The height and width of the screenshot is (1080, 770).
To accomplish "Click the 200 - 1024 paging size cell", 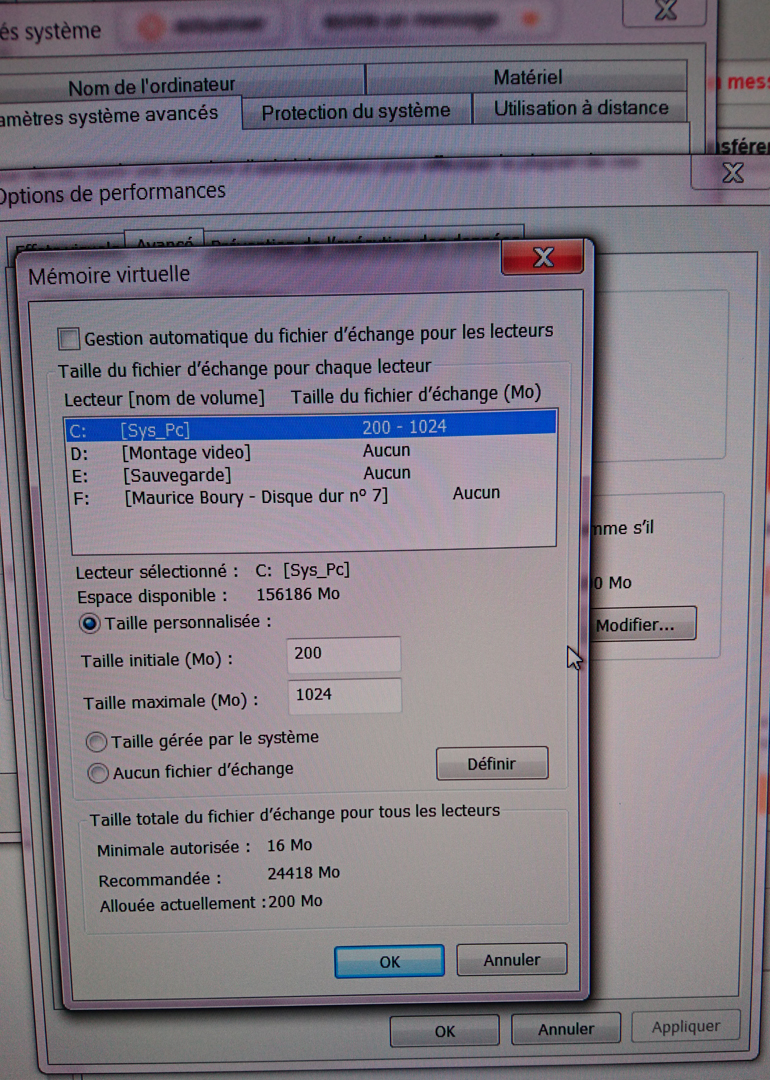I will coord(404,427).
